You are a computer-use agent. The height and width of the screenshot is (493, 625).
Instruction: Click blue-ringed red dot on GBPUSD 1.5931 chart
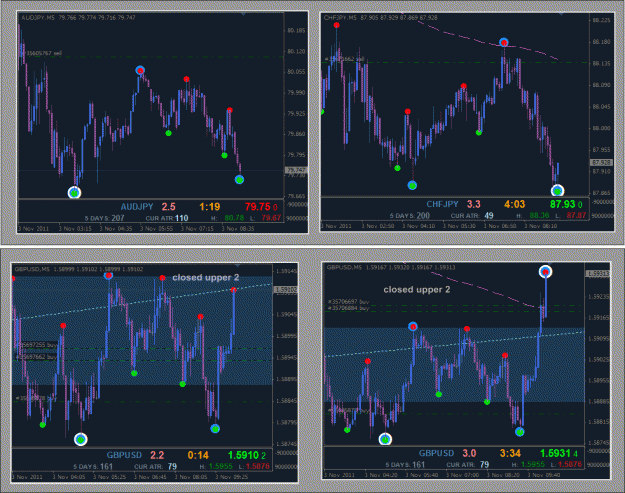[413, 327]
